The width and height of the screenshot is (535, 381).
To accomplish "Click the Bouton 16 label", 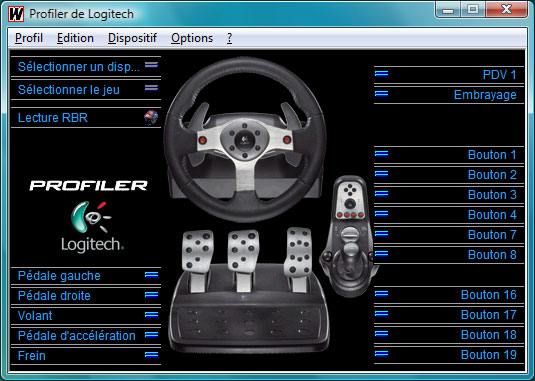I will pyautogui.click(x=489, y=294).
